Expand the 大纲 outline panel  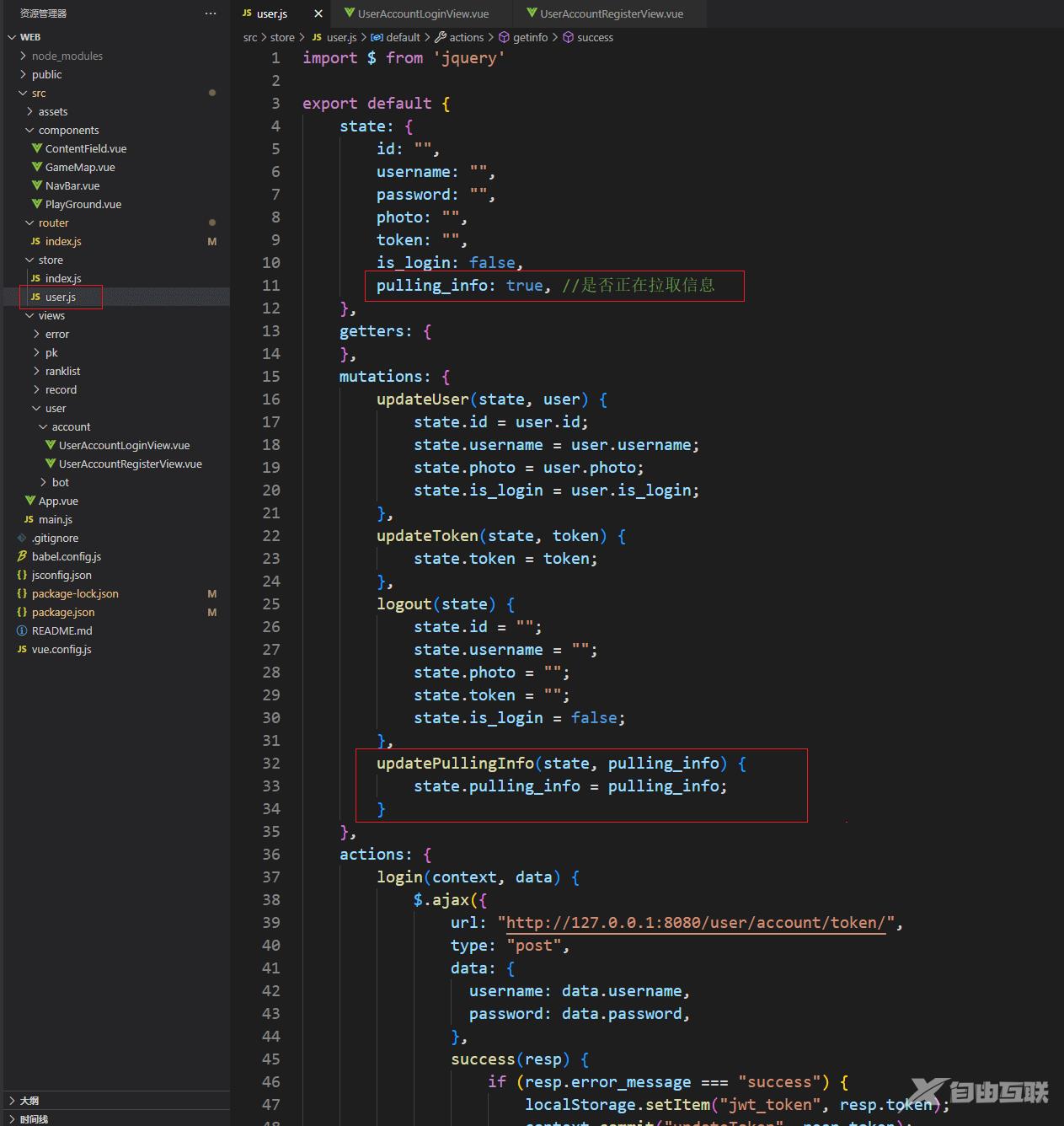pos(12,1101)
